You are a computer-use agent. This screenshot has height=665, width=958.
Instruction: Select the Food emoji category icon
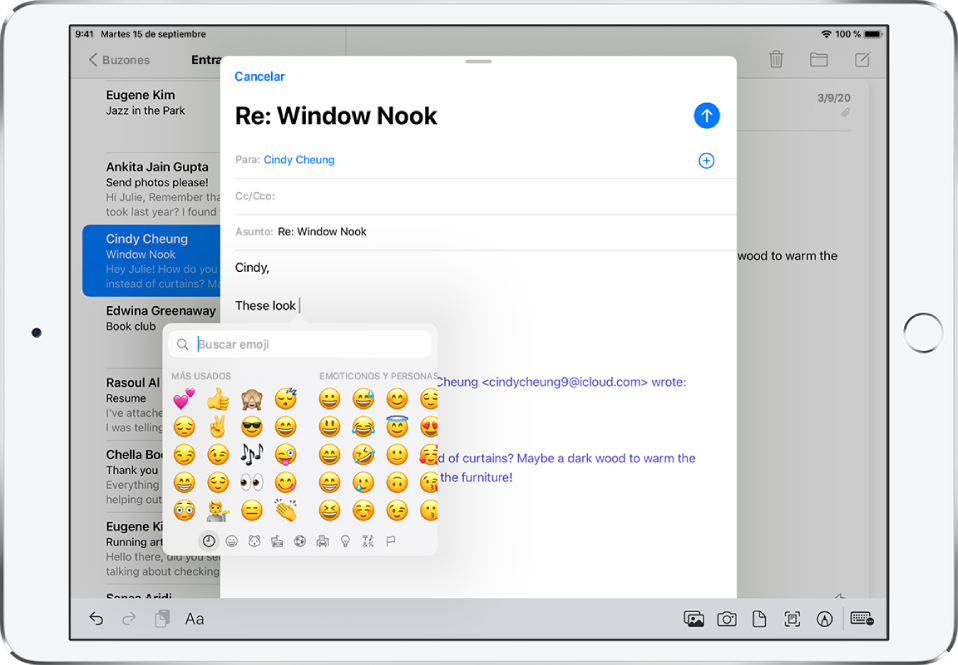click(278, 541)
